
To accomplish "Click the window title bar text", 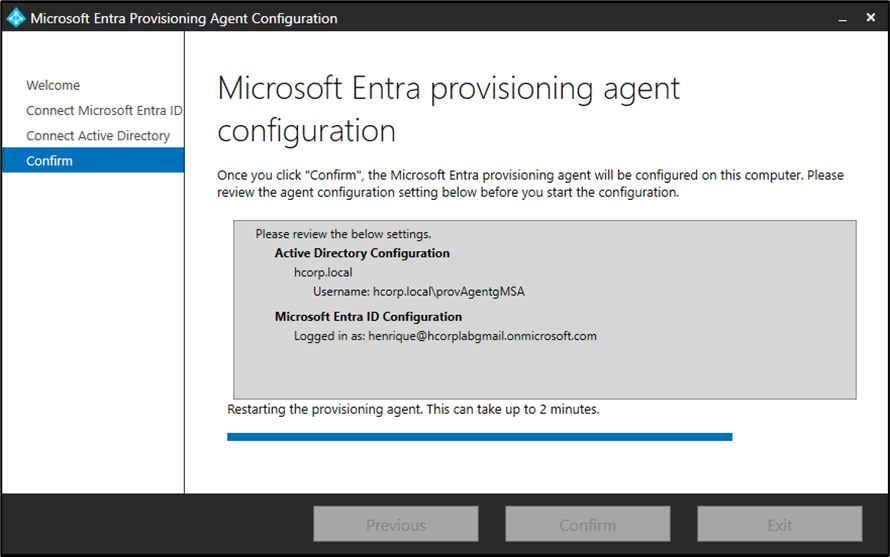I will [x=184, y=18].
